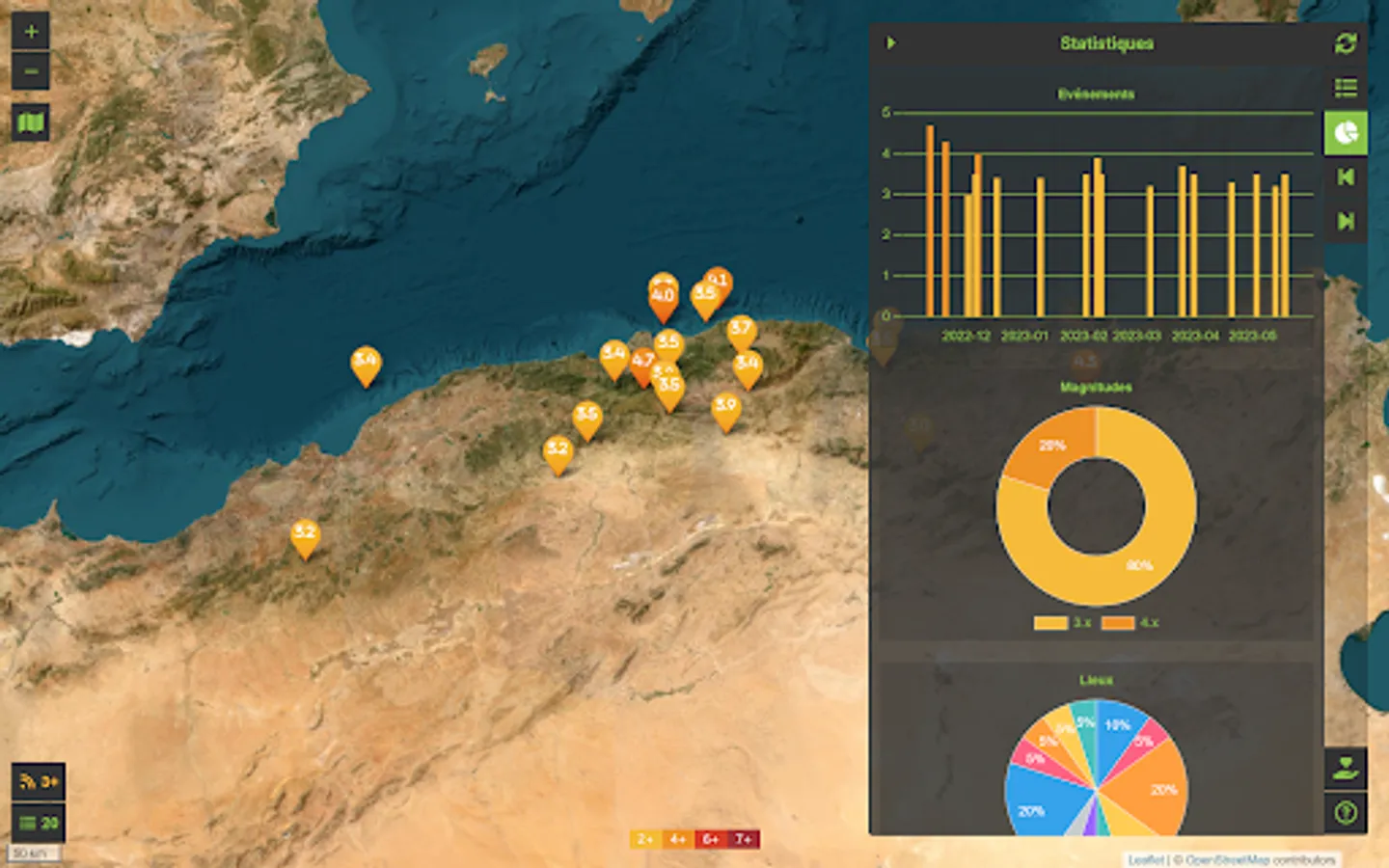Open the feed magnitude 3+ filter
Screen dimensions: 1389x868
pyautogui.click(x=39, y=781)
